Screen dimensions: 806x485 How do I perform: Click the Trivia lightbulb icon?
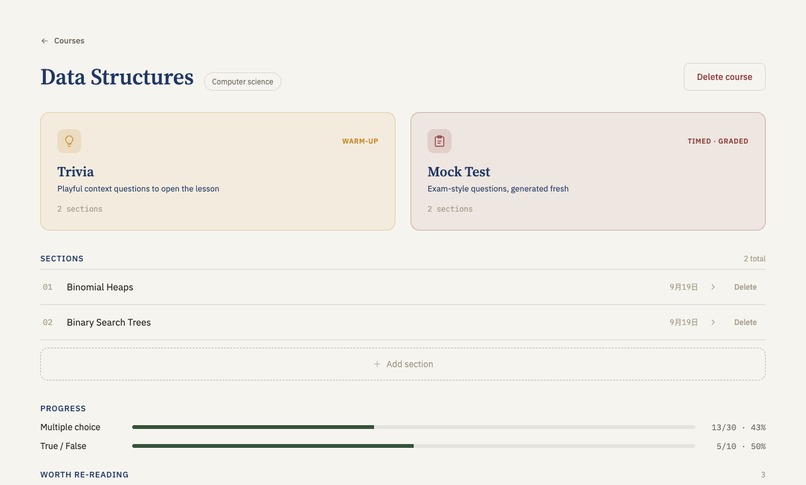tap(69, 141)
